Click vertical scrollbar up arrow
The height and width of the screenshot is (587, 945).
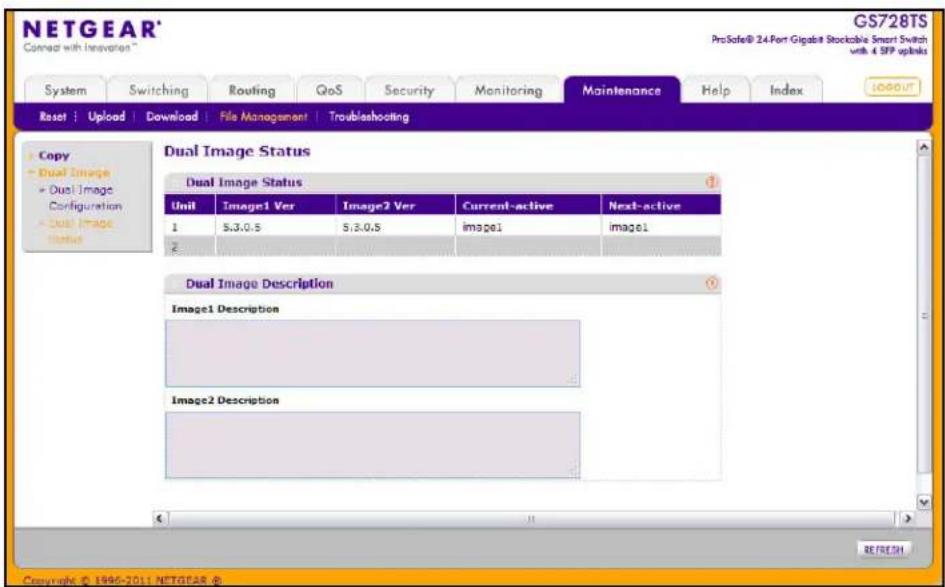point(923,148)
